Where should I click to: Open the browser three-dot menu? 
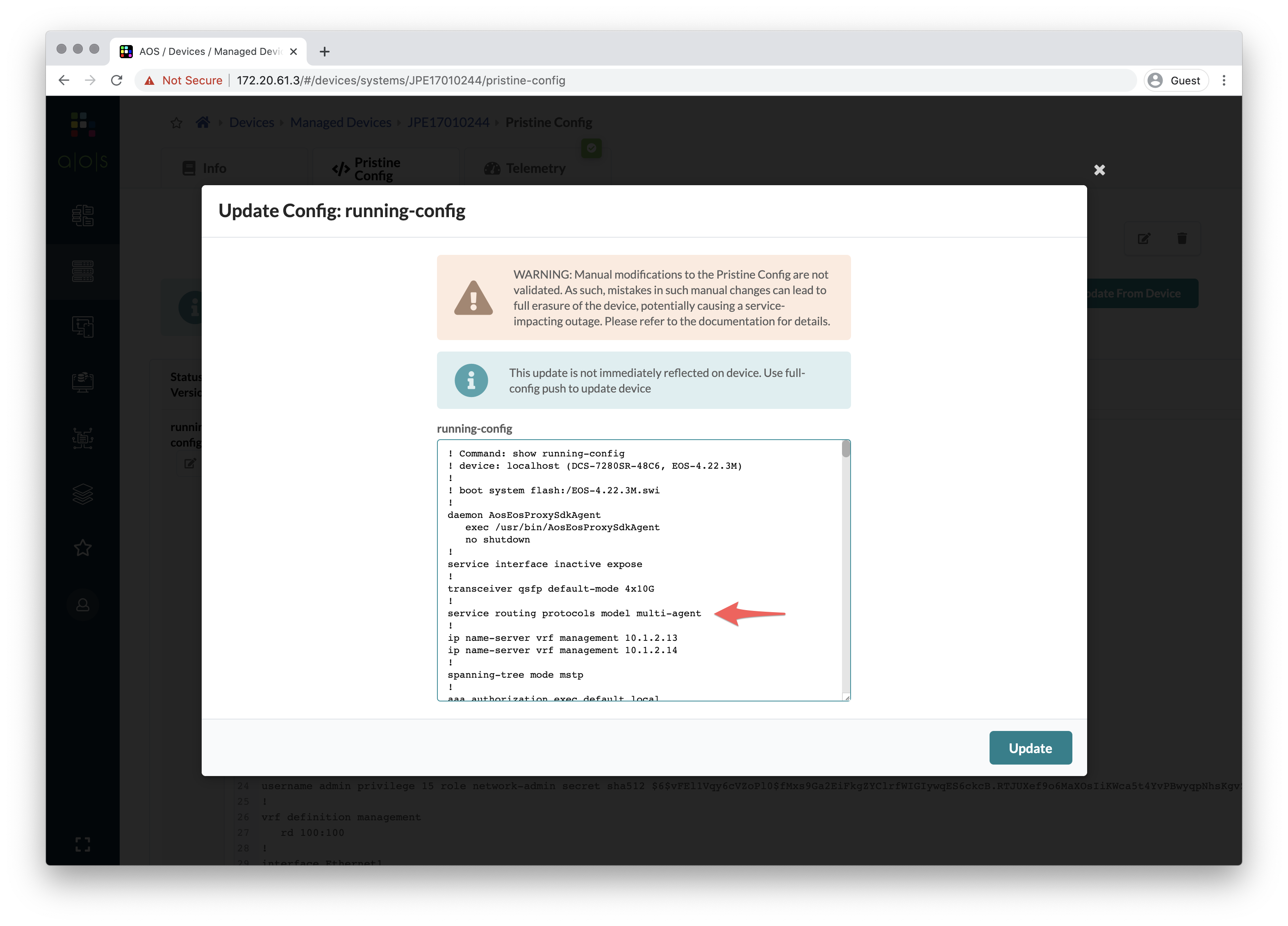click(x=1224, y=80)
